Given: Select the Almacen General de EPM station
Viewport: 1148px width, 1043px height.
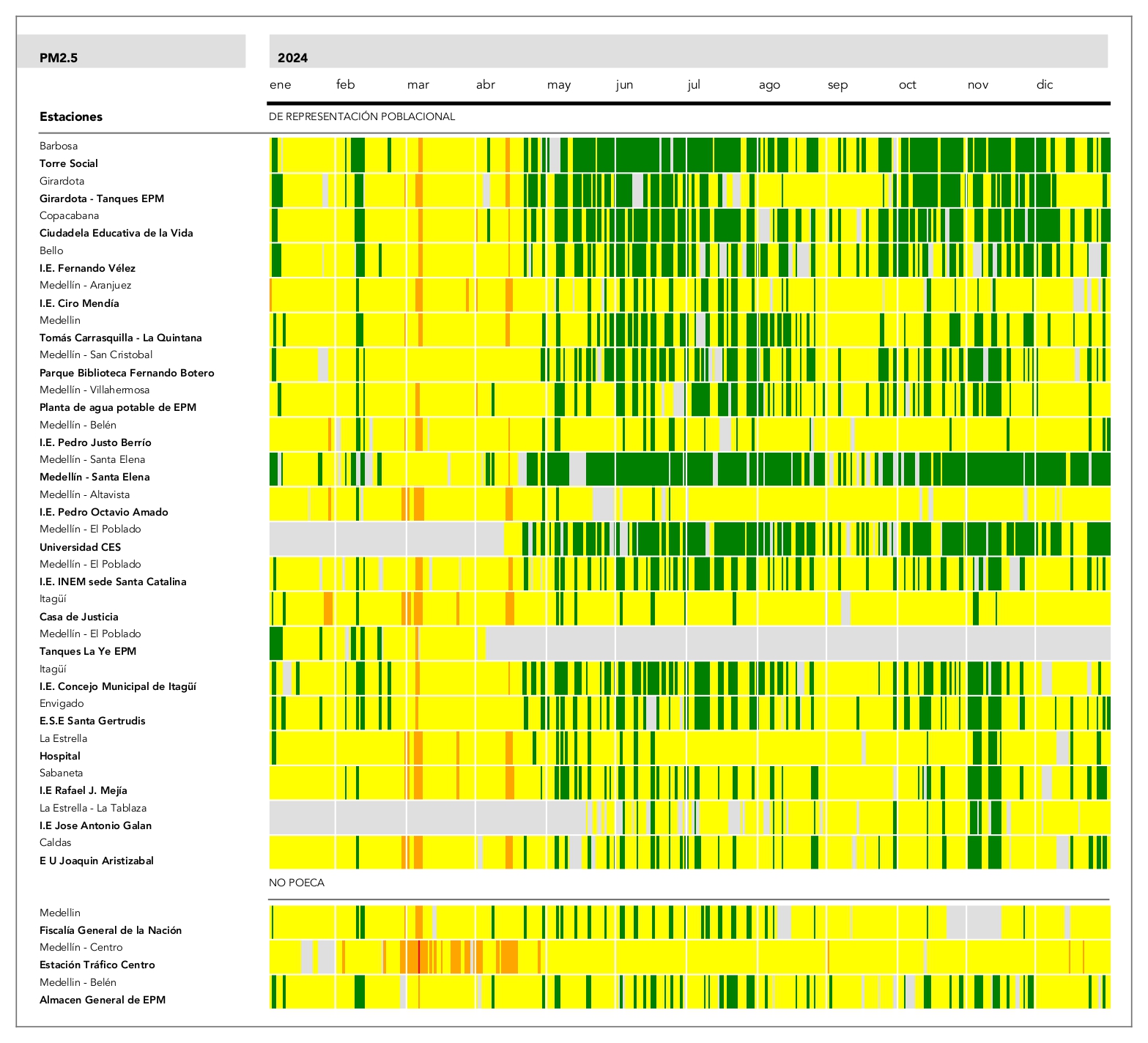Looking at the screenshot, I should [x=103, y=1000].
